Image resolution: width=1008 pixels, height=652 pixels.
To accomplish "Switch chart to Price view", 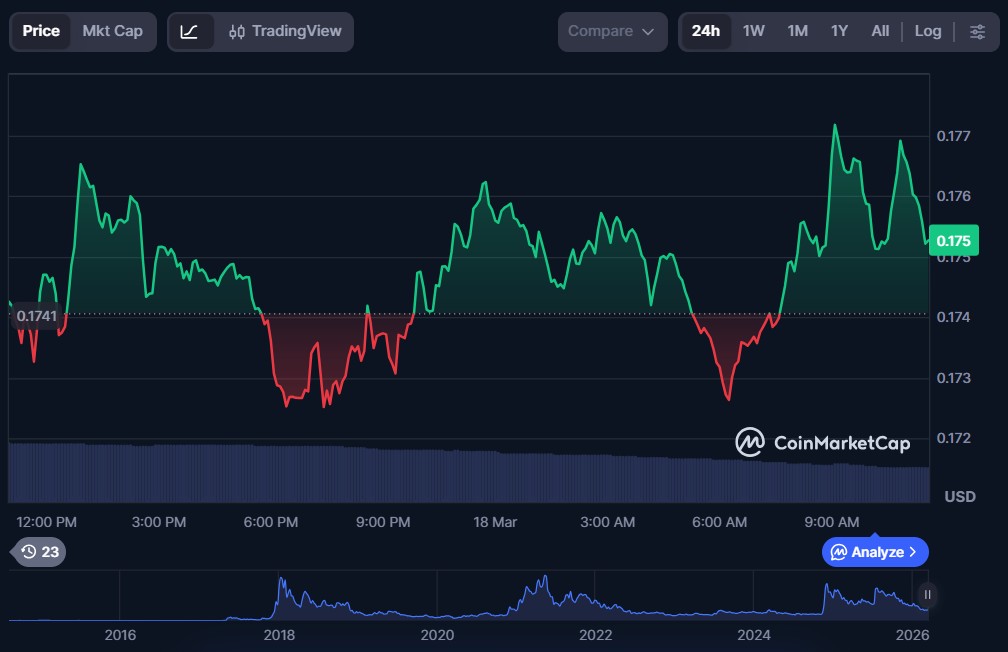I will (41, 31).
